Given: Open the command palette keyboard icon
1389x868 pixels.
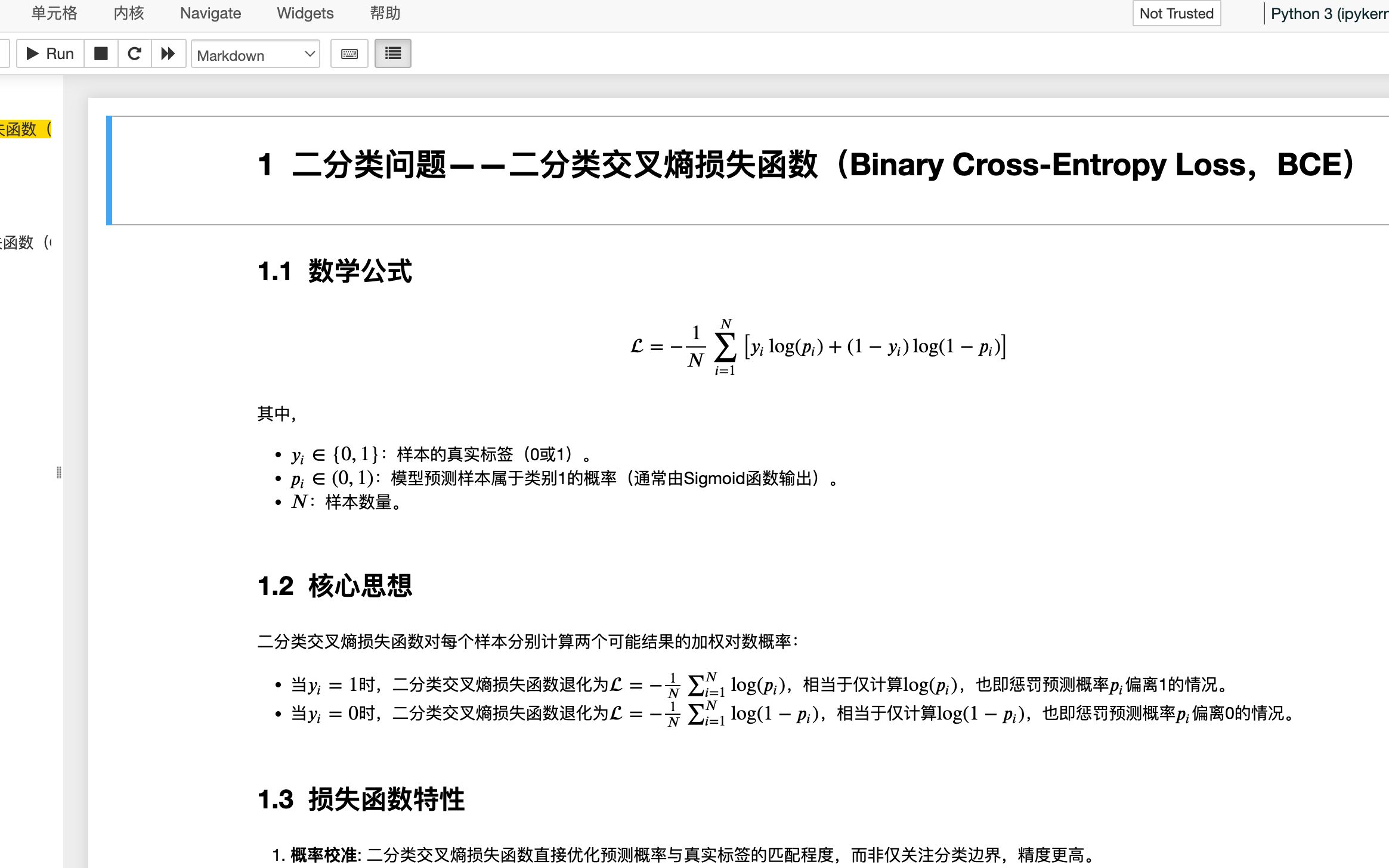Looking at the screenshot, I should 349,54.
